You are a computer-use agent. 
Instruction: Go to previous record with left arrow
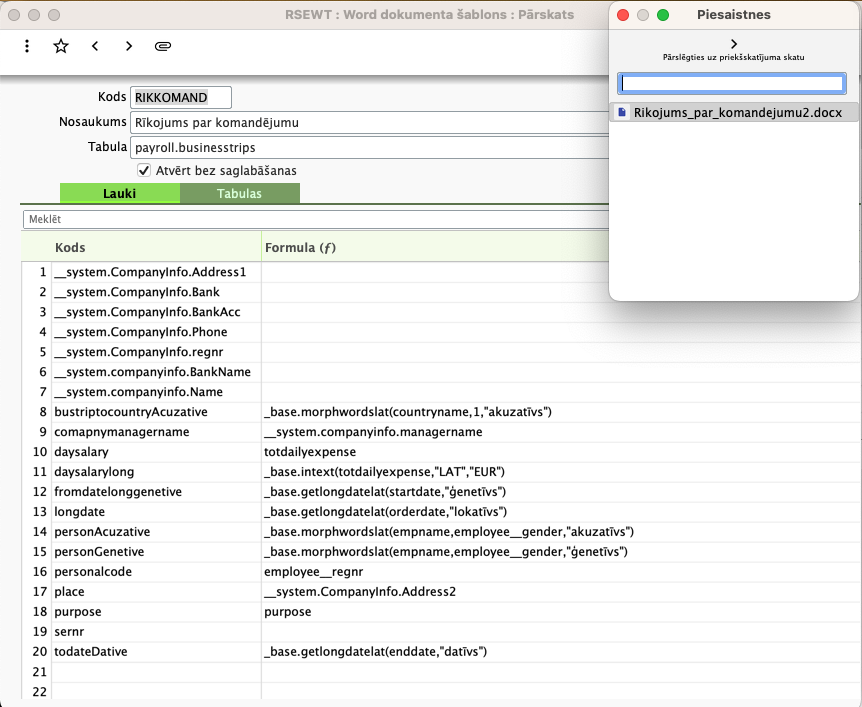pyautogui.click(x=95, y=46)
